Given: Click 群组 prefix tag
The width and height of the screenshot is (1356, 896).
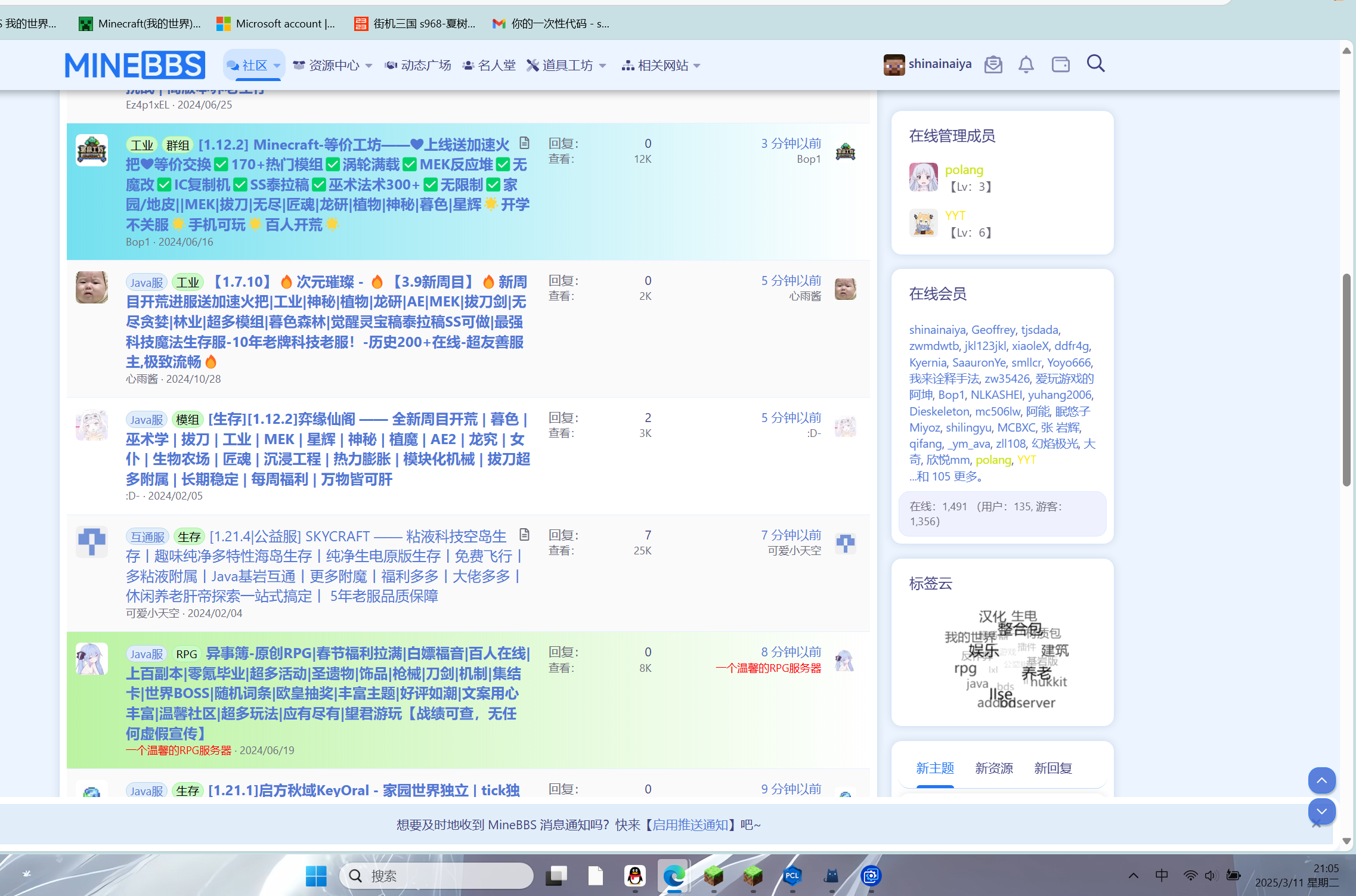Looking at the screenshot, I should pyautogui.click(x=178, y=145).
